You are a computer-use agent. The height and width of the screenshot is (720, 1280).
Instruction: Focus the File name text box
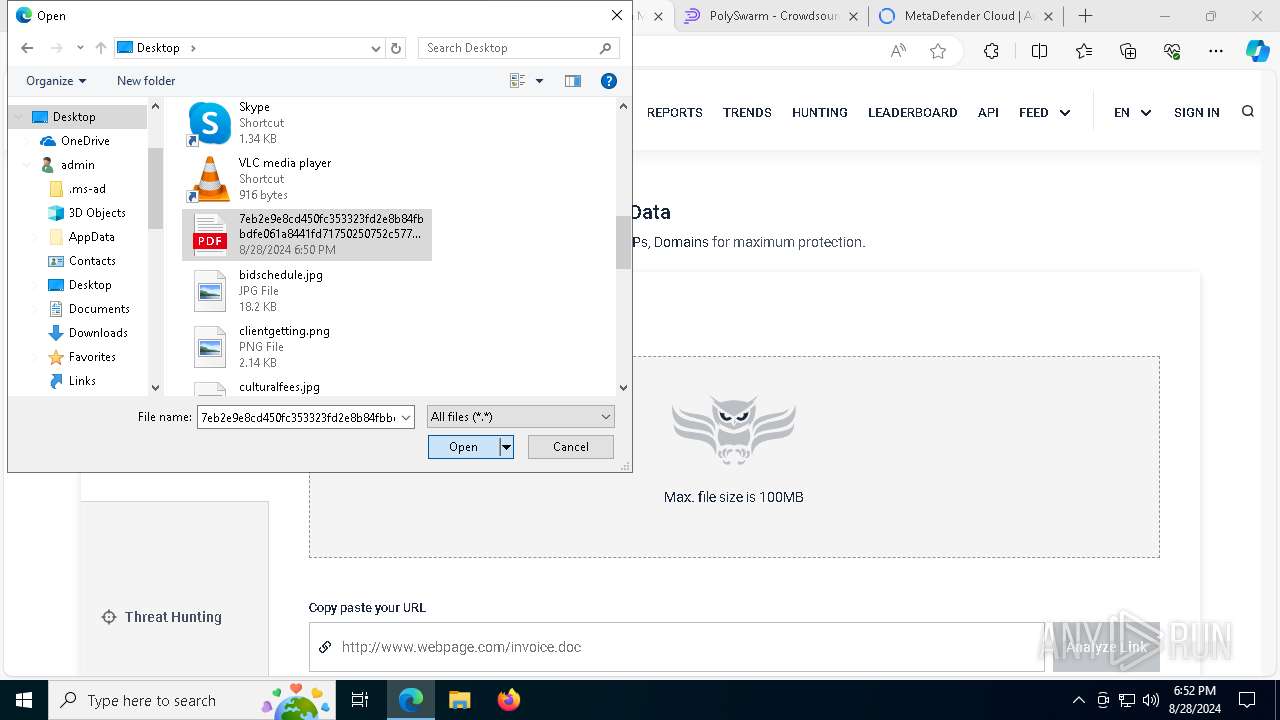point(298,417)
